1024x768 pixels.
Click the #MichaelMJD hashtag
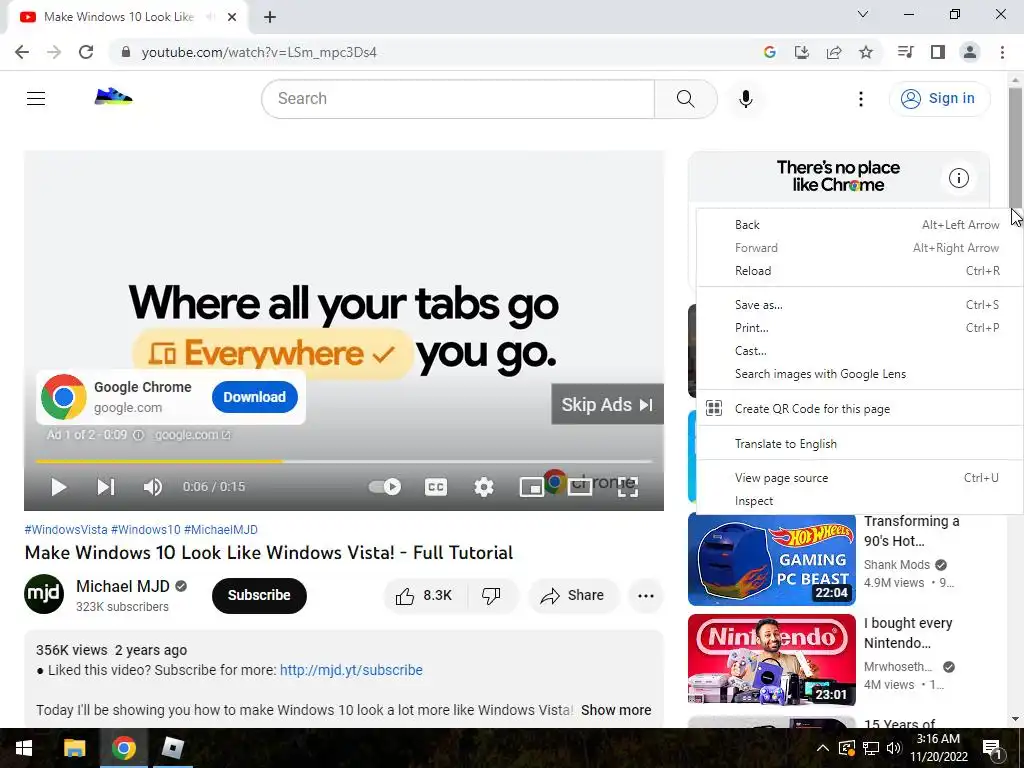(221, 530)
